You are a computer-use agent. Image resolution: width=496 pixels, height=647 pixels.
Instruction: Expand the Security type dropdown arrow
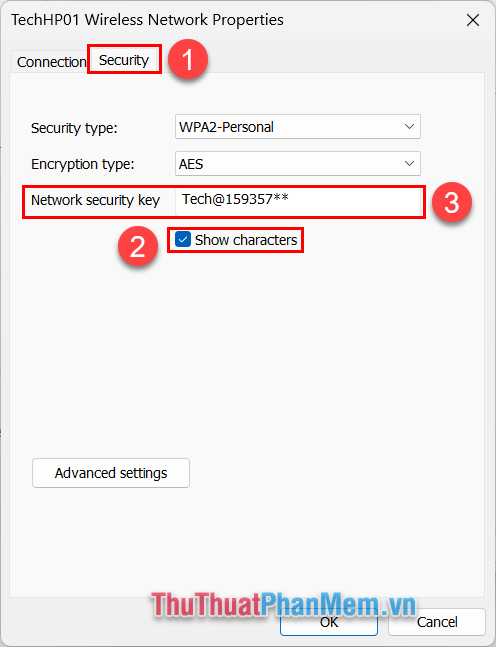[x=409, y=127]
